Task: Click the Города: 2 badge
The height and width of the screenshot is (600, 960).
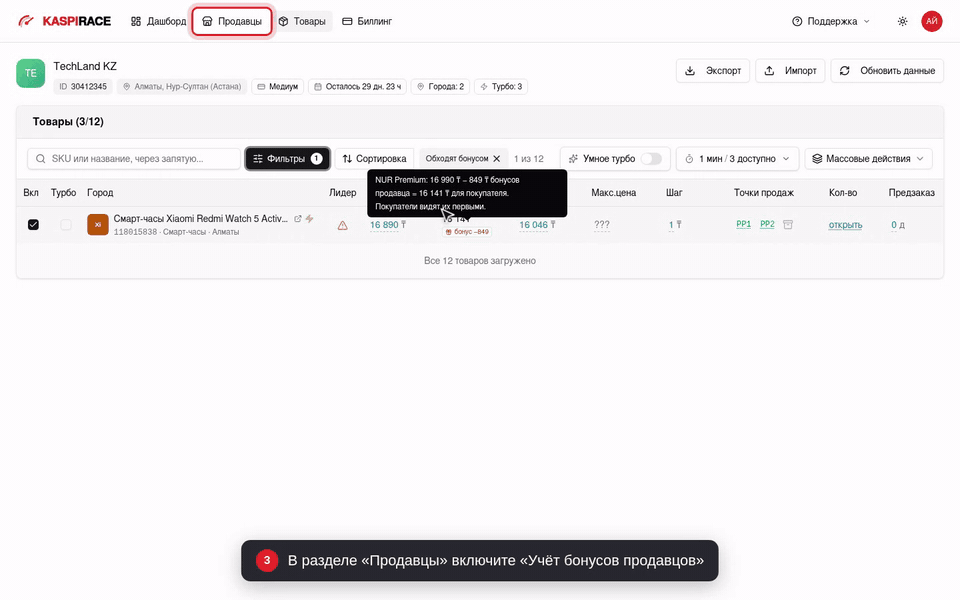Action: click(440, 86)
